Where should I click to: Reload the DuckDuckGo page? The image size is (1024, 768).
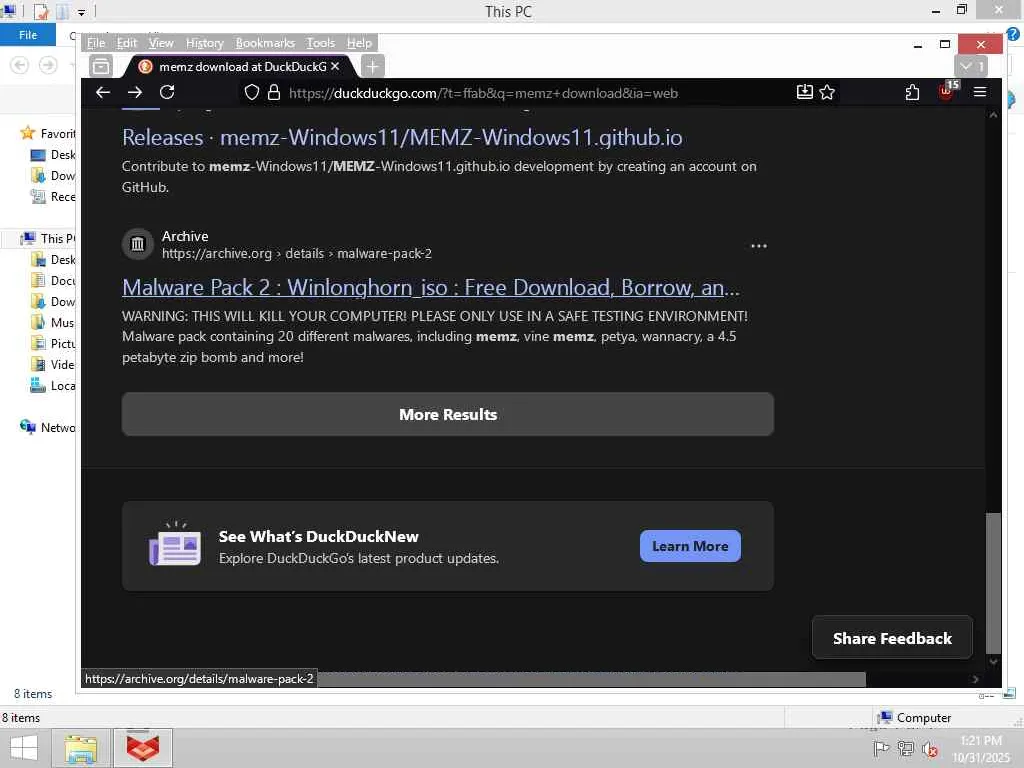click(167, 93)
